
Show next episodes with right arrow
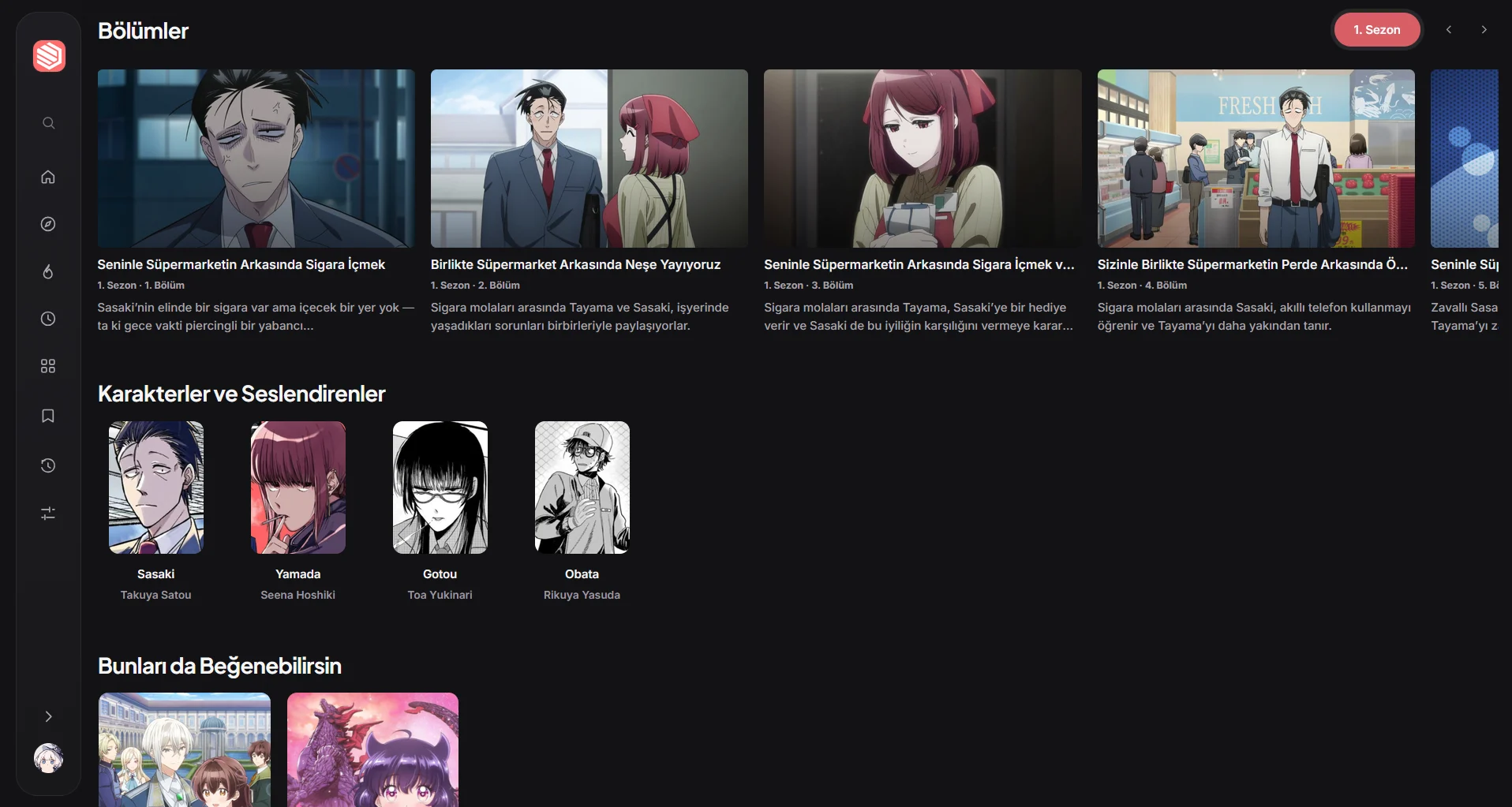1484,30
